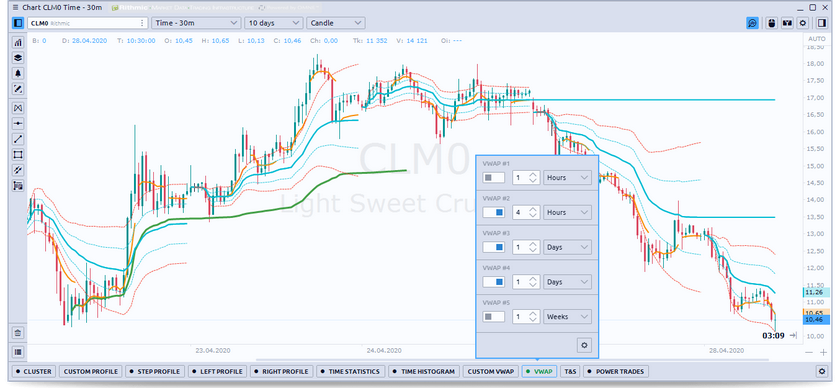Click the T&S button
This screenshot has height=388, width=840.
point(571,371)
